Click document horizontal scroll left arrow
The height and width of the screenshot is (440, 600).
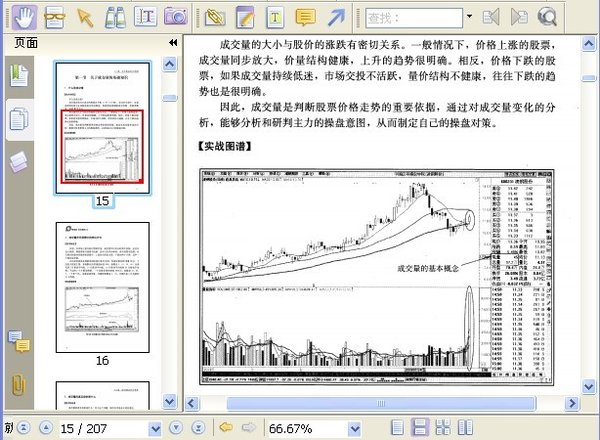tap(192, 403)
